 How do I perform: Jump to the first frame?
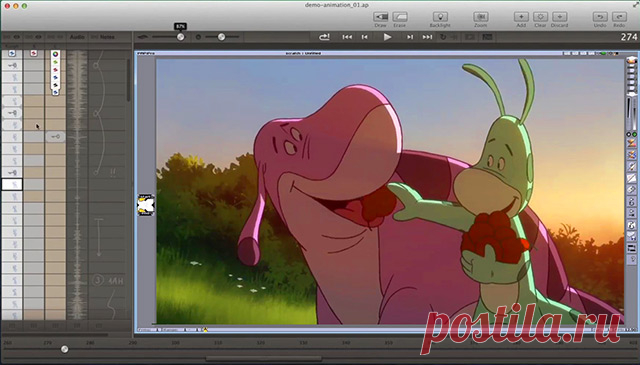pyautogui.click(x=347, y=37)
